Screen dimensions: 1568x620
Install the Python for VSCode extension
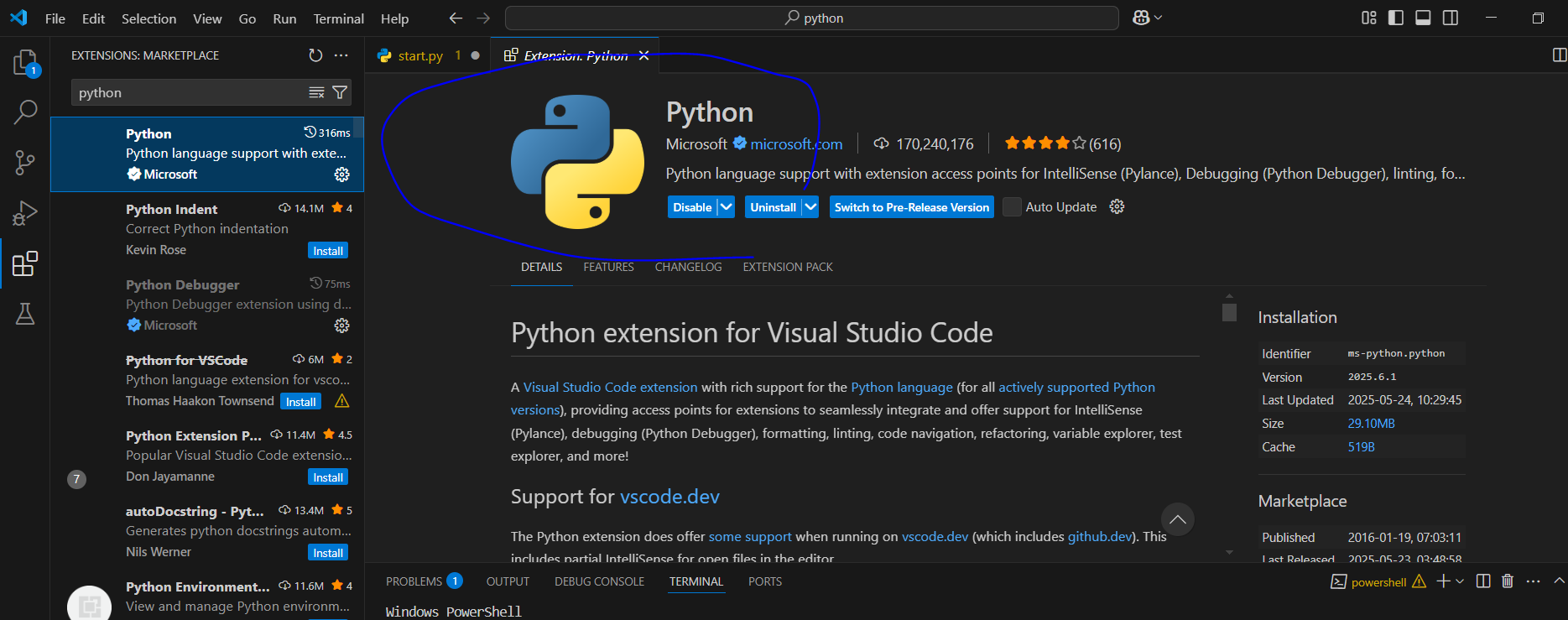pos(300,402)
